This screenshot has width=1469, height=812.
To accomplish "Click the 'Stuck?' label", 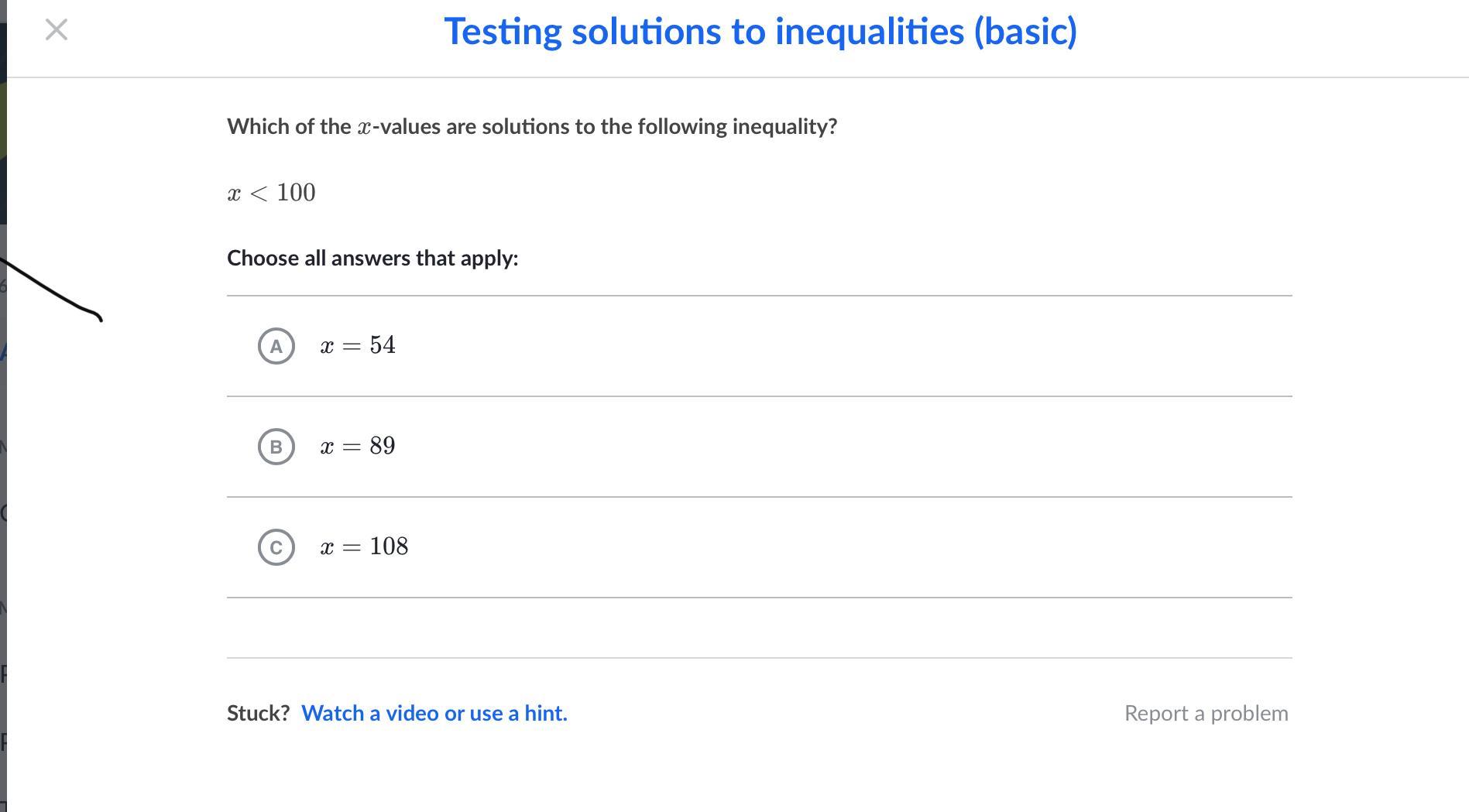I will coord(258,713).
